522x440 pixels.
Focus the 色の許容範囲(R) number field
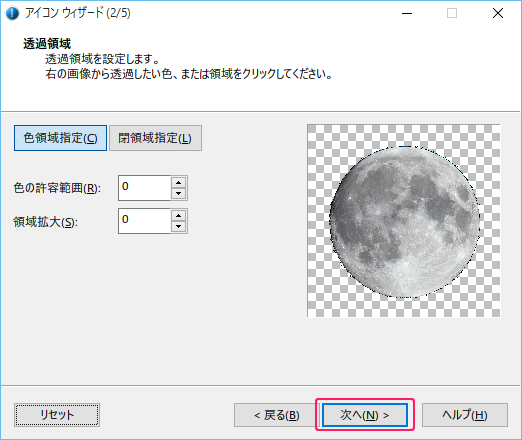(144, 188)
